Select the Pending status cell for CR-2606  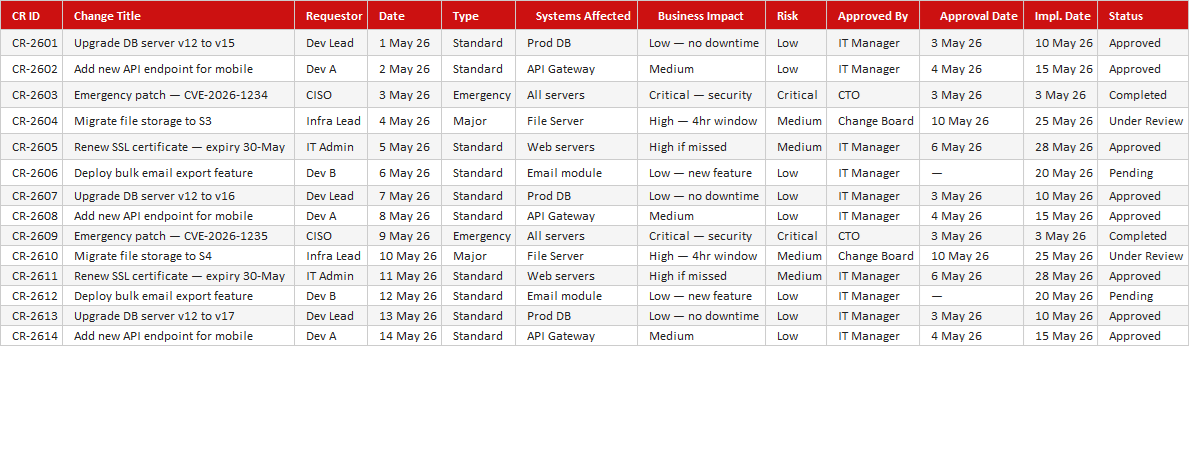[x=1143, y=173]
